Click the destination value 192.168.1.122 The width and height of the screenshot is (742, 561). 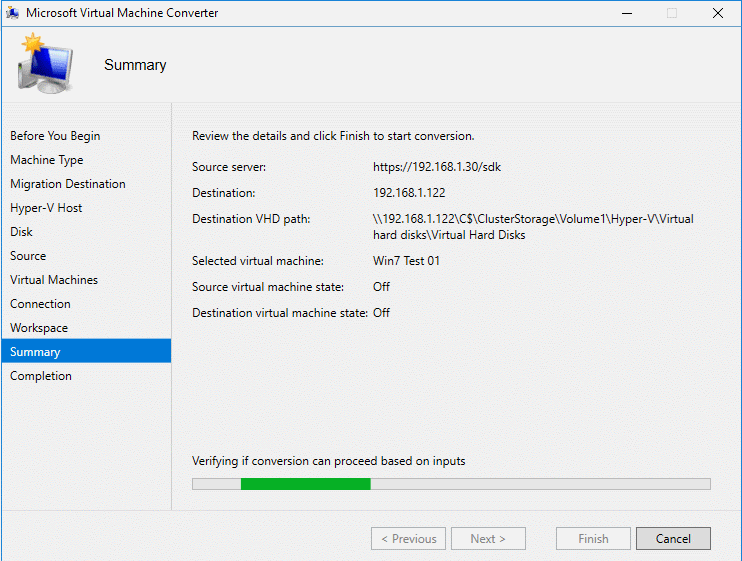[409, 193]
